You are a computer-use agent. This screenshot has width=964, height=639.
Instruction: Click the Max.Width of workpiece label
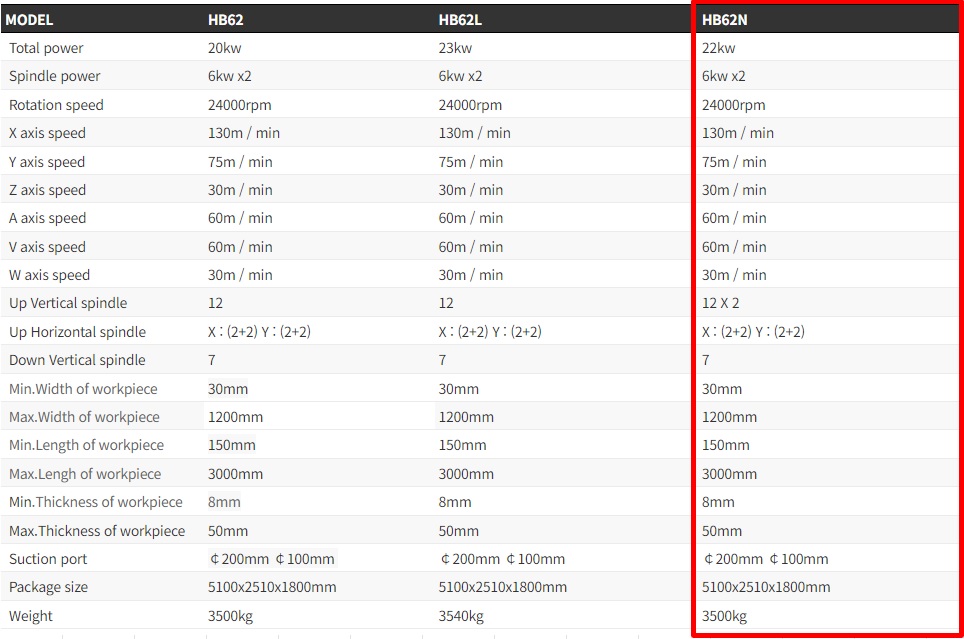coord(84,417)
